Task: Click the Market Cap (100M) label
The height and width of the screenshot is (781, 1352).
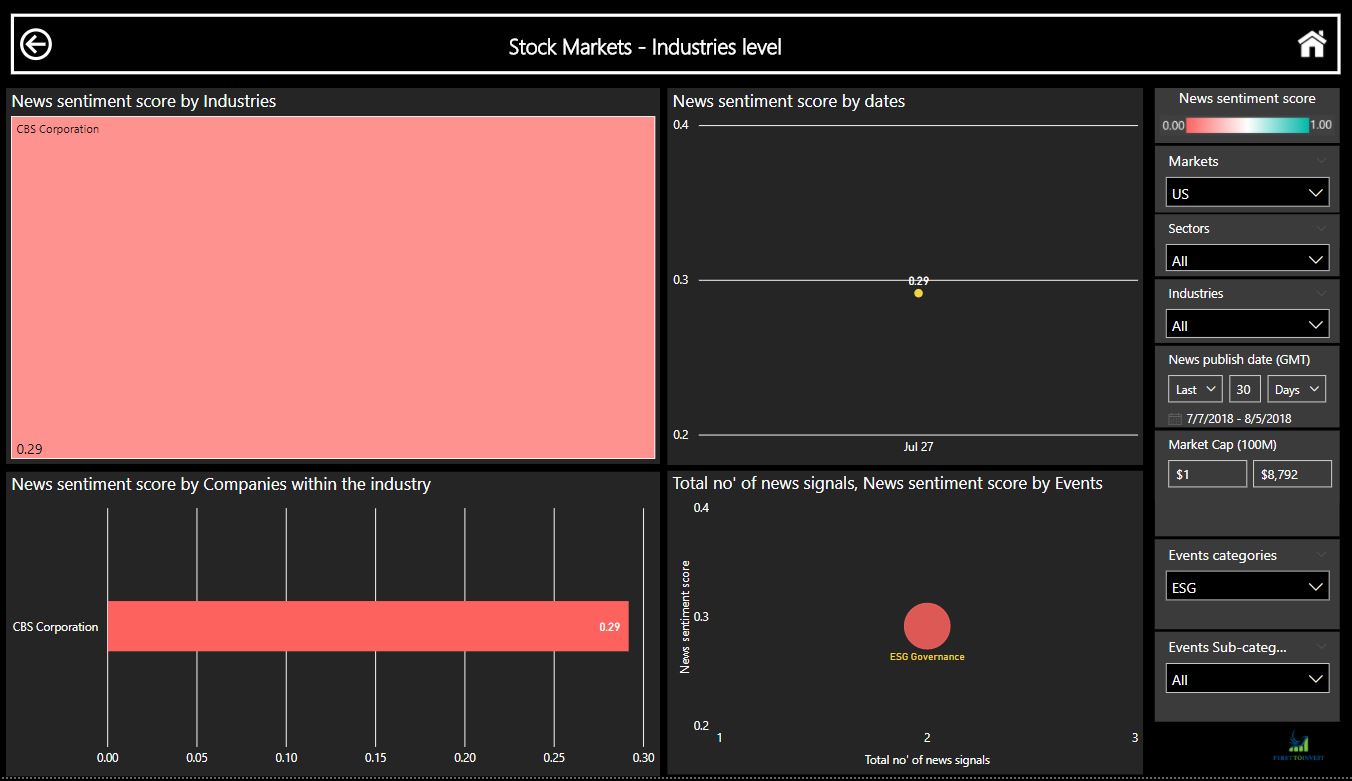Action: click(x=1222, y=444)
